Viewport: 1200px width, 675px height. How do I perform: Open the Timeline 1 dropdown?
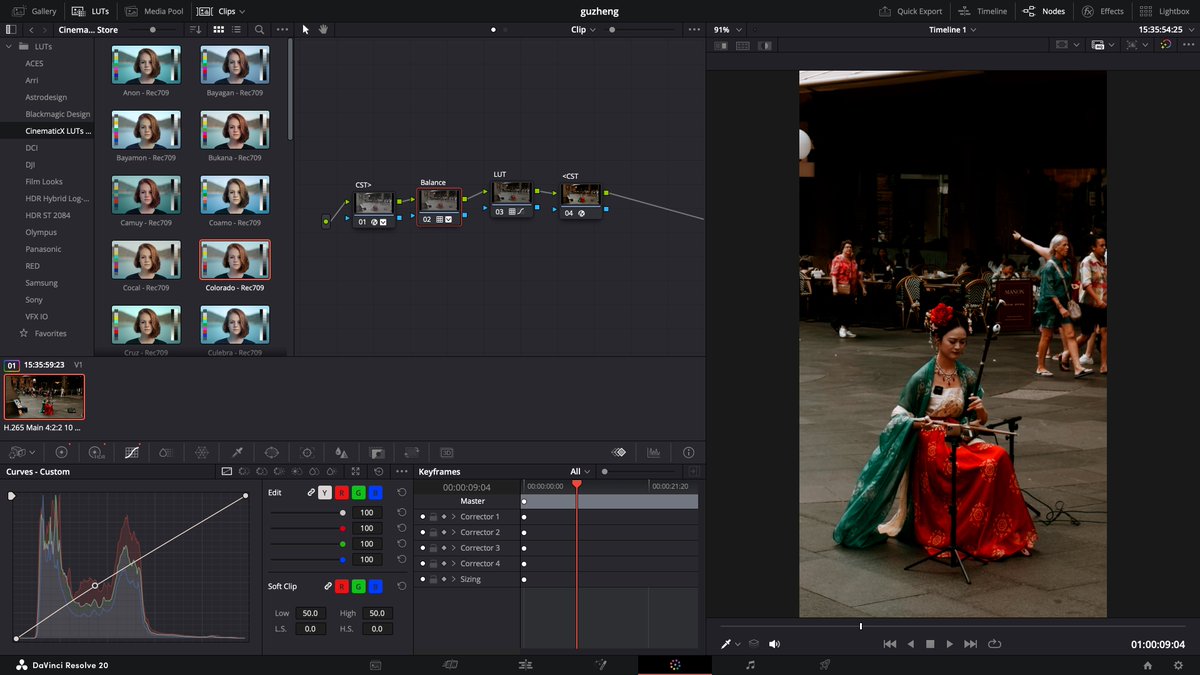[x=952, y=30]
